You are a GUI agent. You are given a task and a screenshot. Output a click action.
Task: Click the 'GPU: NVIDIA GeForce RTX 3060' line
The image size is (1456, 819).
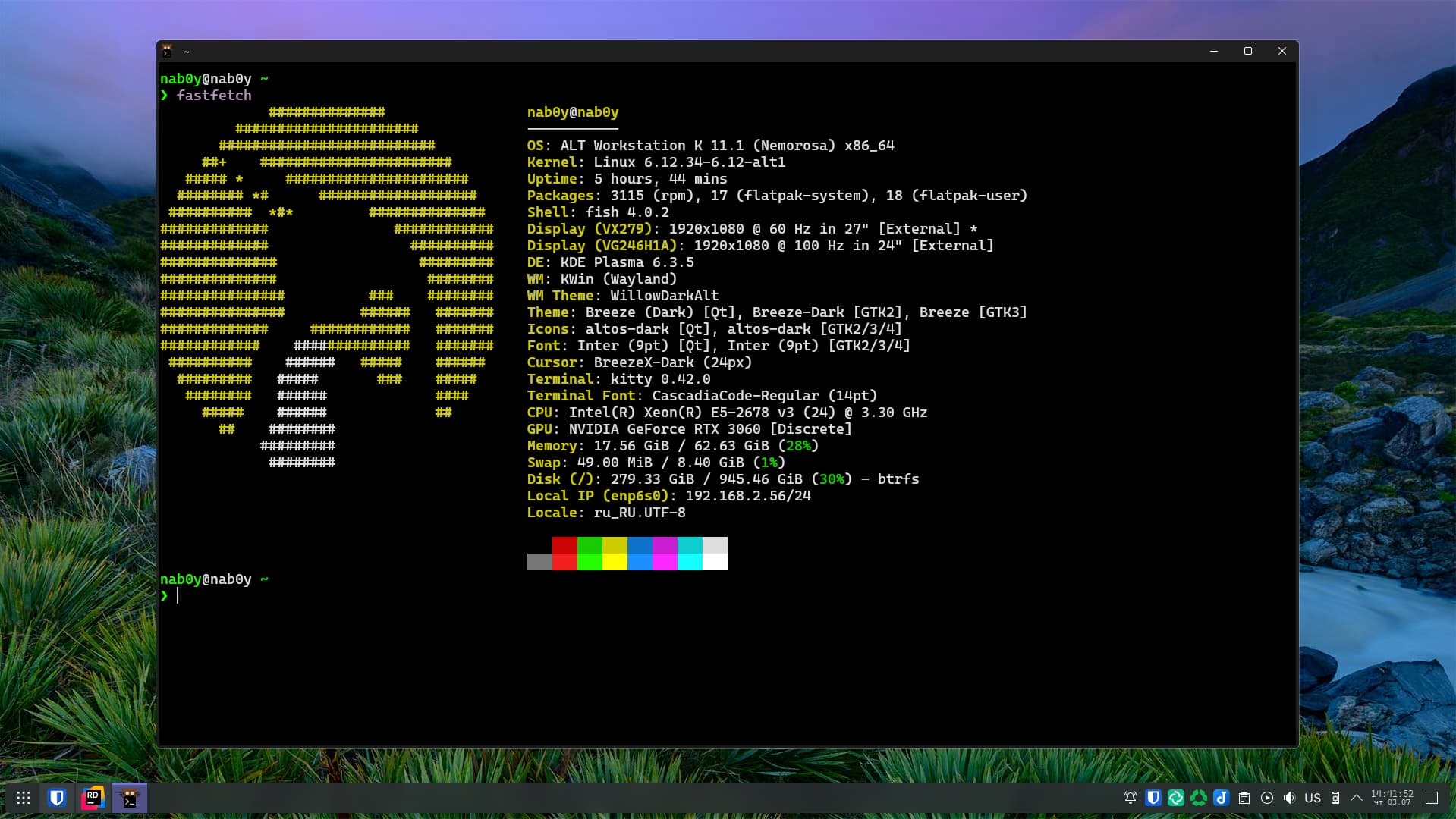(690, 429)
